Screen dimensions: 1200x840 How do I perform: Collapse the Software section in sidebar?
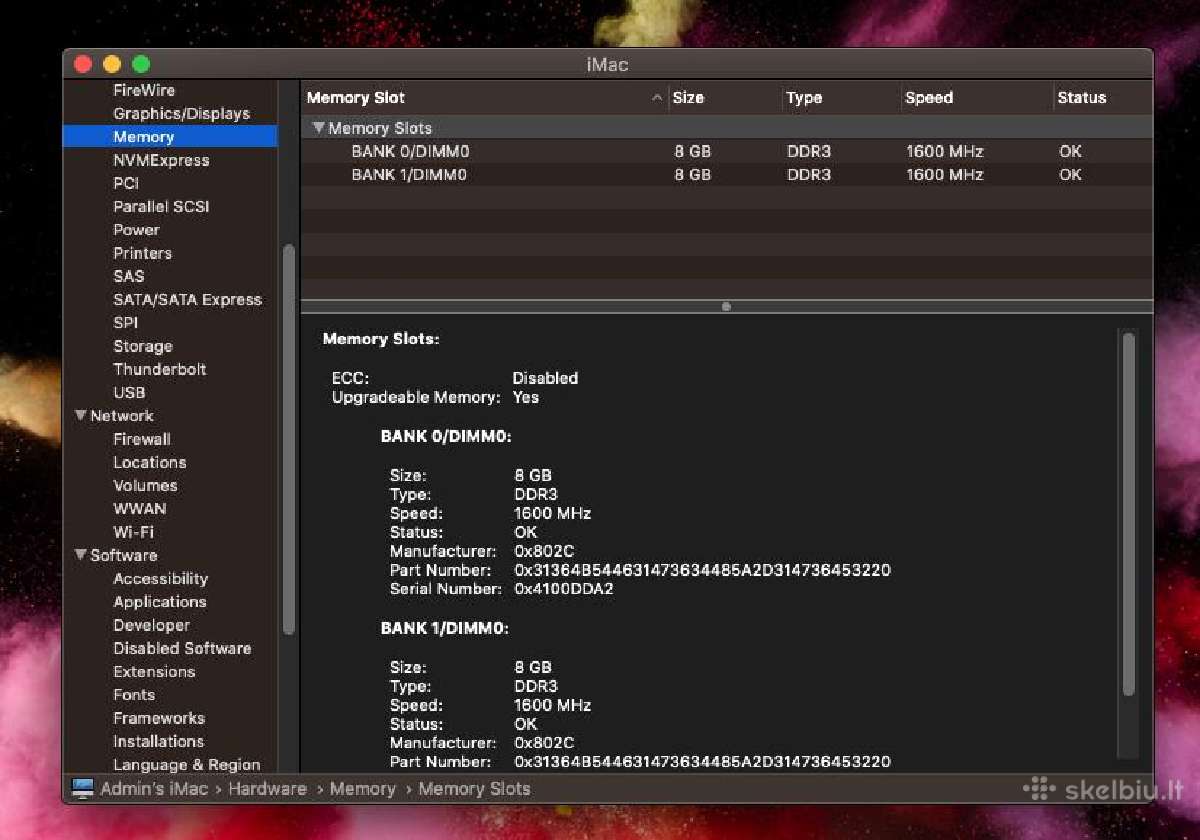(x=80, y=555)
